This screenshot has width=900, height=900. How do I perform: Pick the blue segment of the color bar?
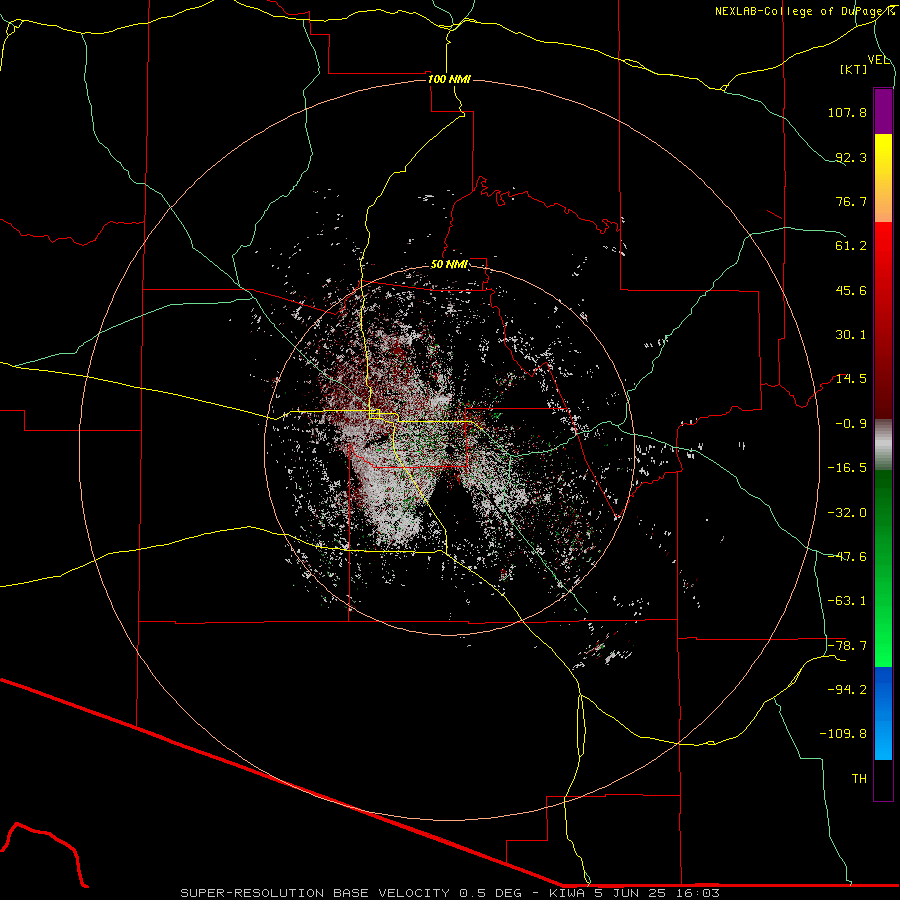pyautogui.click(x=883, y=713)
